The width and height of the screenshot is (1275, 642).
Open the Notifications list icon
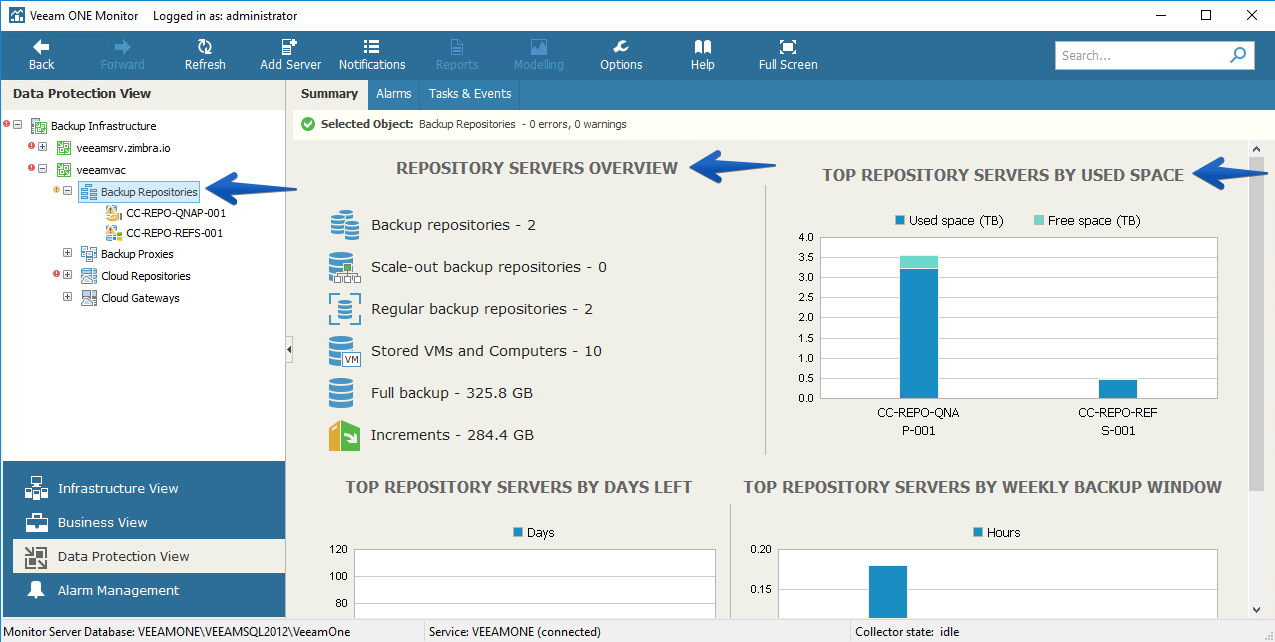pyautogui.click(x=372, y=46)
